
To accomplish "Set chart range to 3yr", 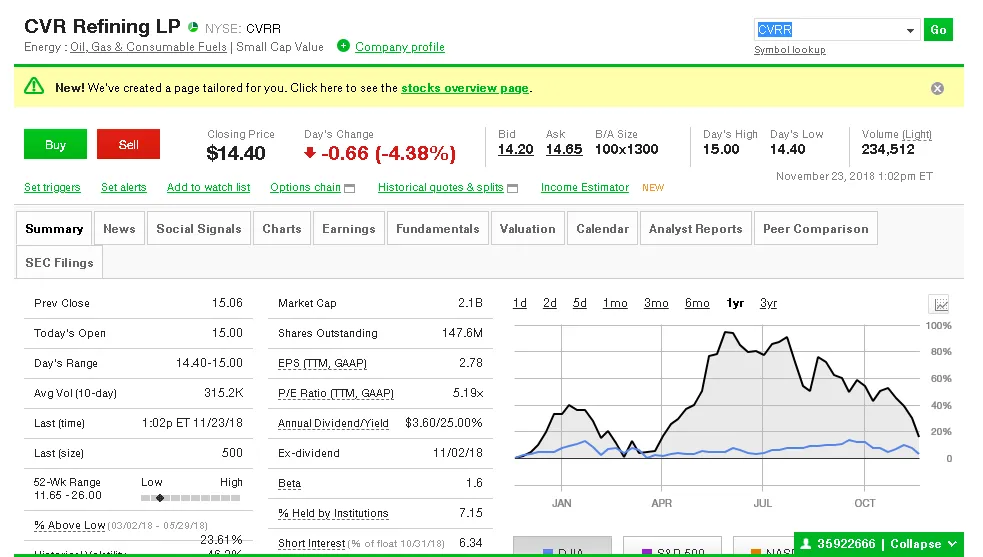I will (769, 304).
